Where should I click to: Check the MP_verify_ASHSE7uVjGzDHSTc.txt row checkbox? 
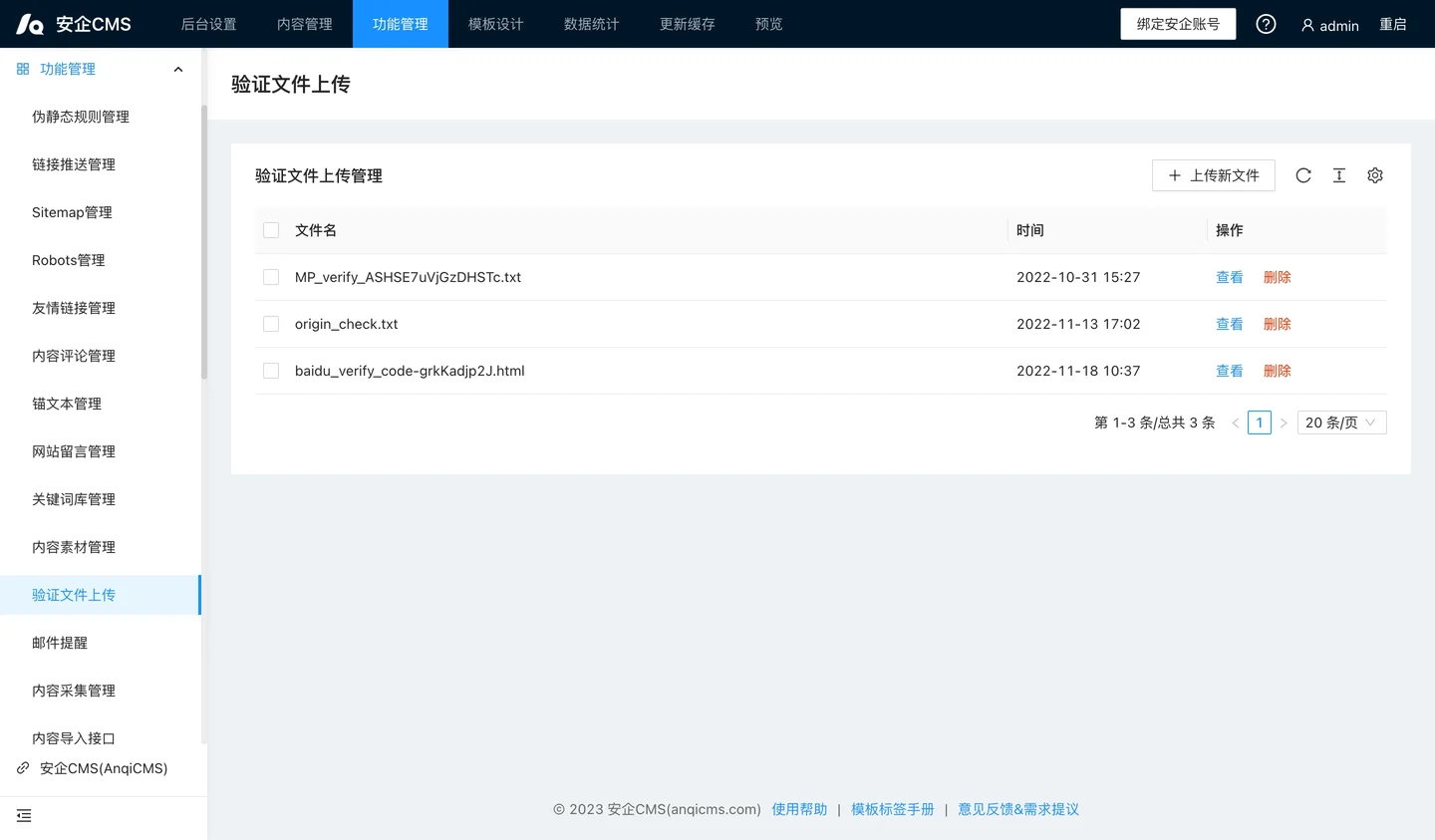coord(271,277)
